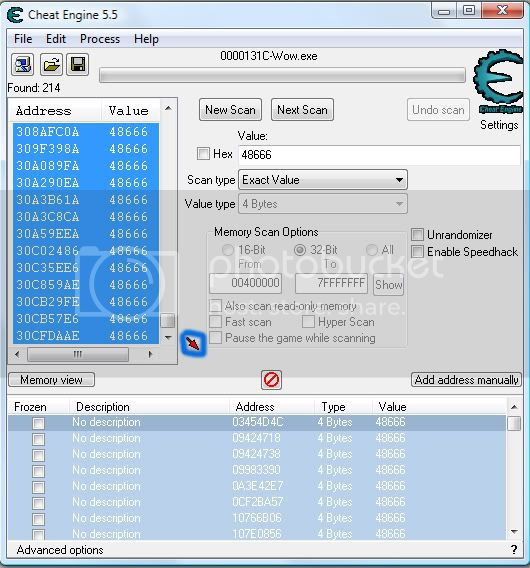Open the Edit menu

point(56,39)
